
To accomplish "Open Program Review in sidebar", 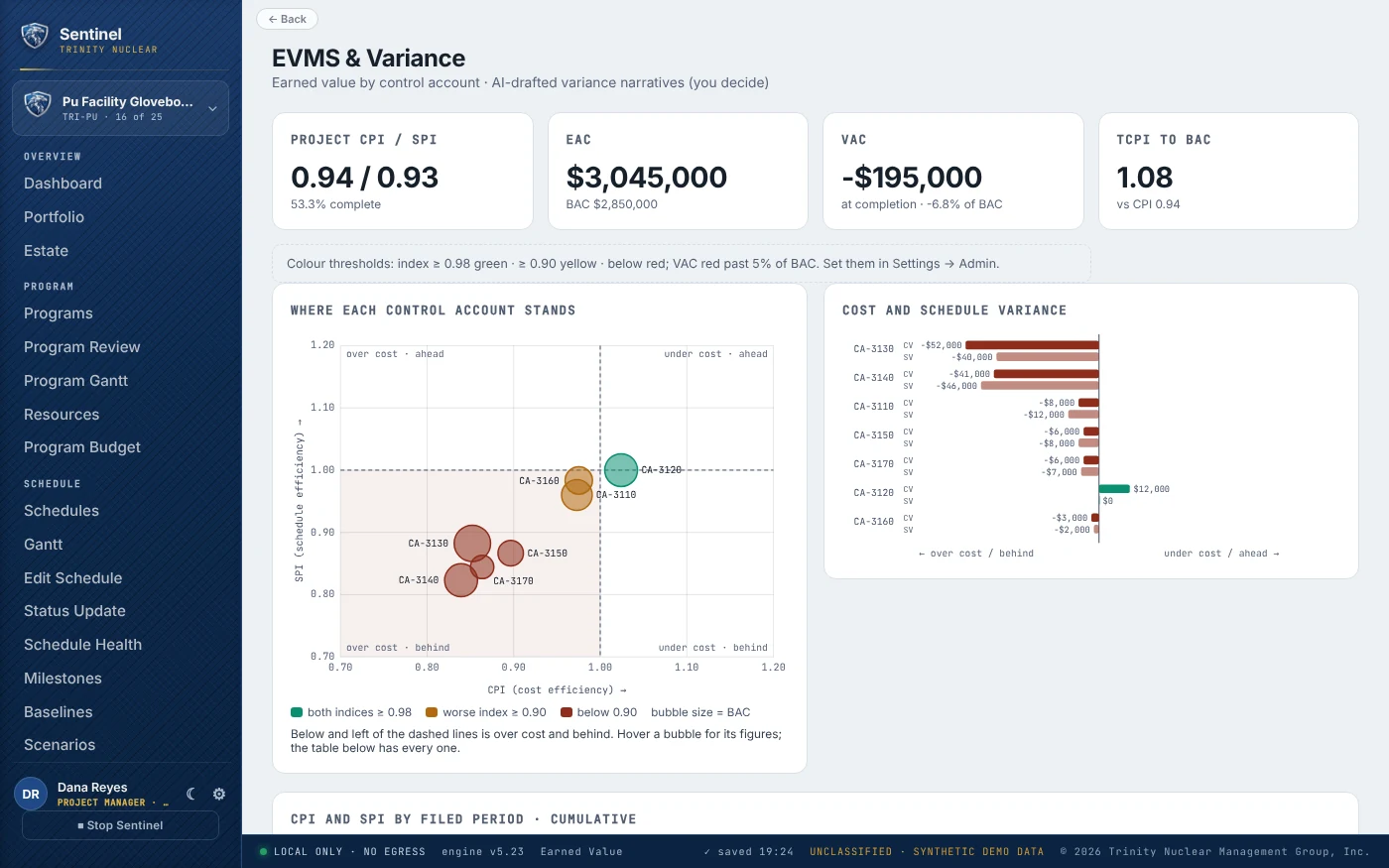I will tap(81, 347).
